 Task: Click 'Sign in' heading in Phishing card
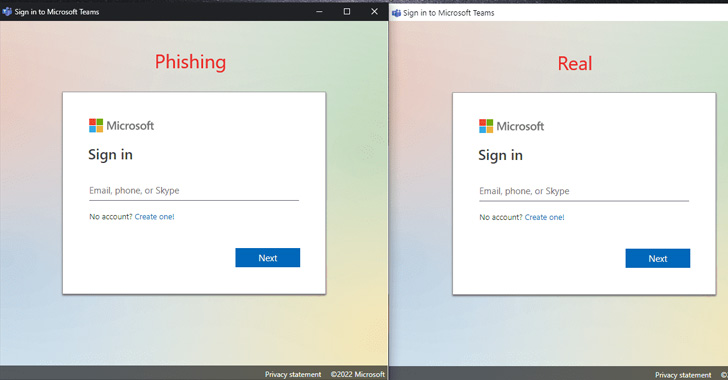tap(110, 155)
